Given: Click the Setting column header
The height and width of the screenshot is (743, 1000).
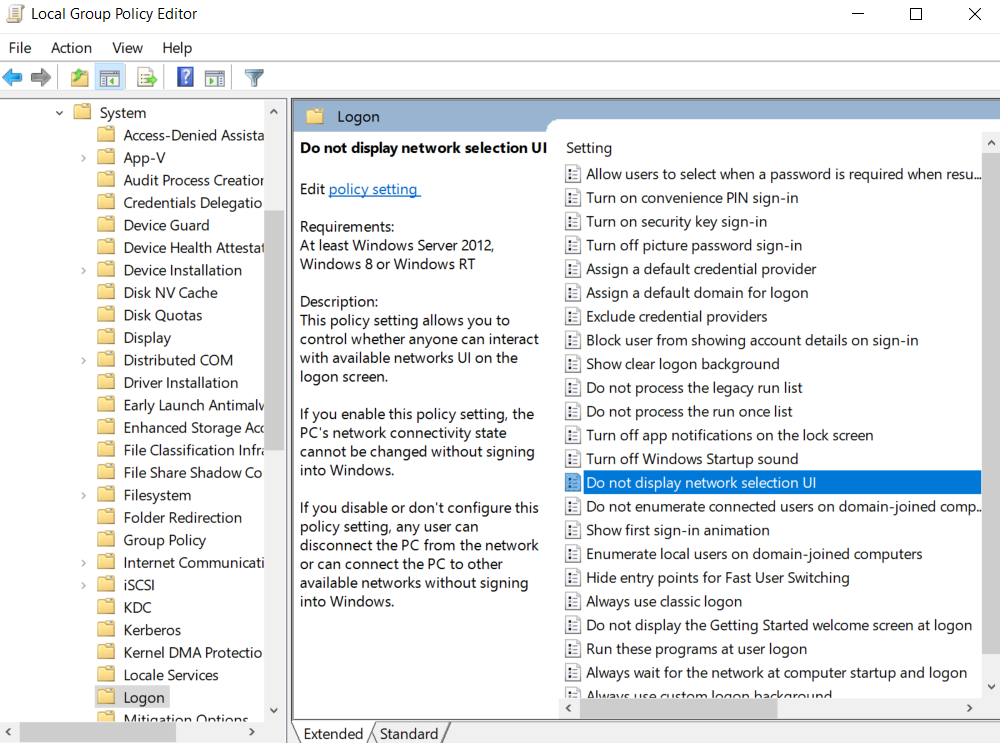Looking at the screenshot, I should point(589,148).
